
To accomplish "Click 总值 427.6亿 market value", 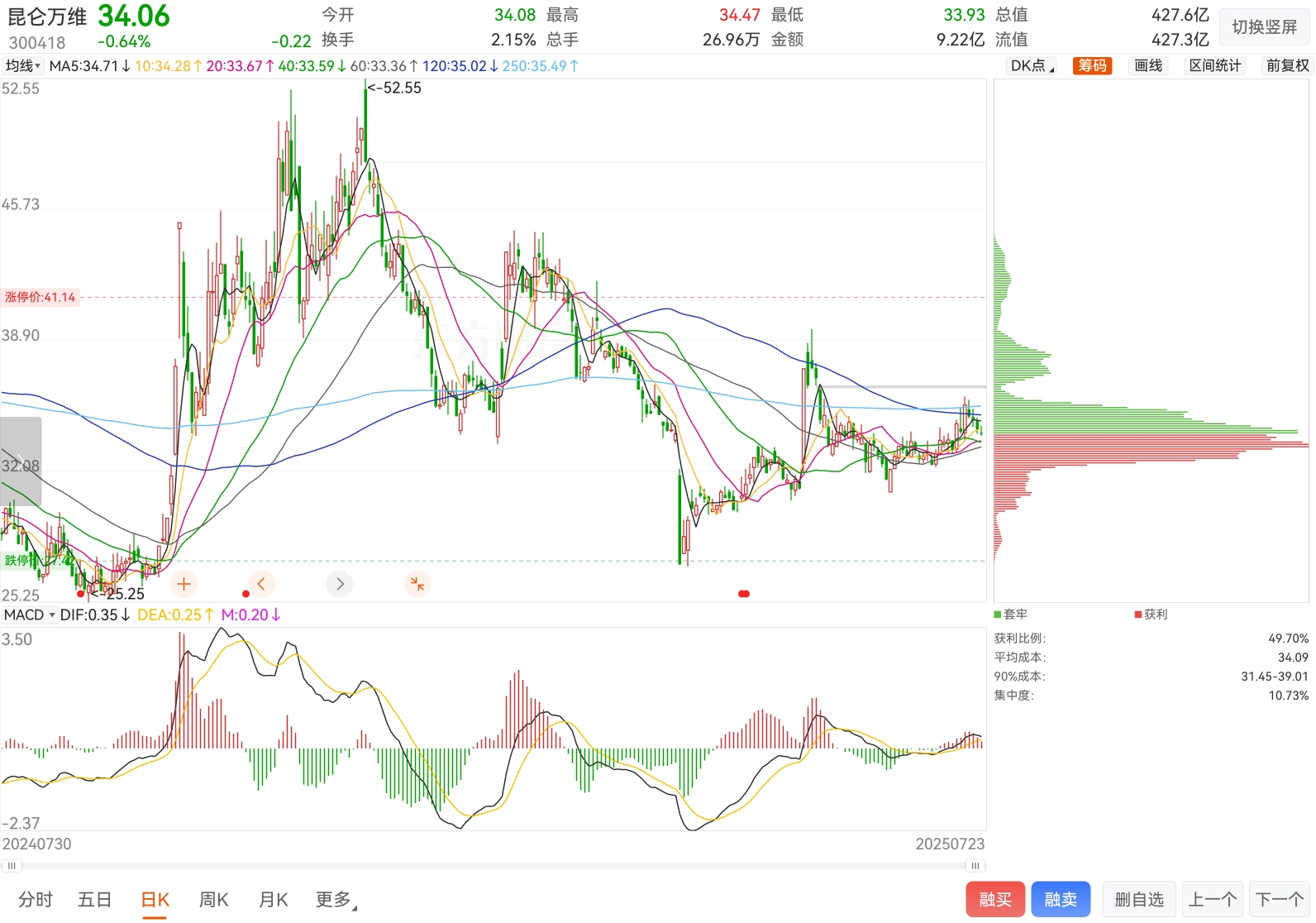I will 1180,15.
